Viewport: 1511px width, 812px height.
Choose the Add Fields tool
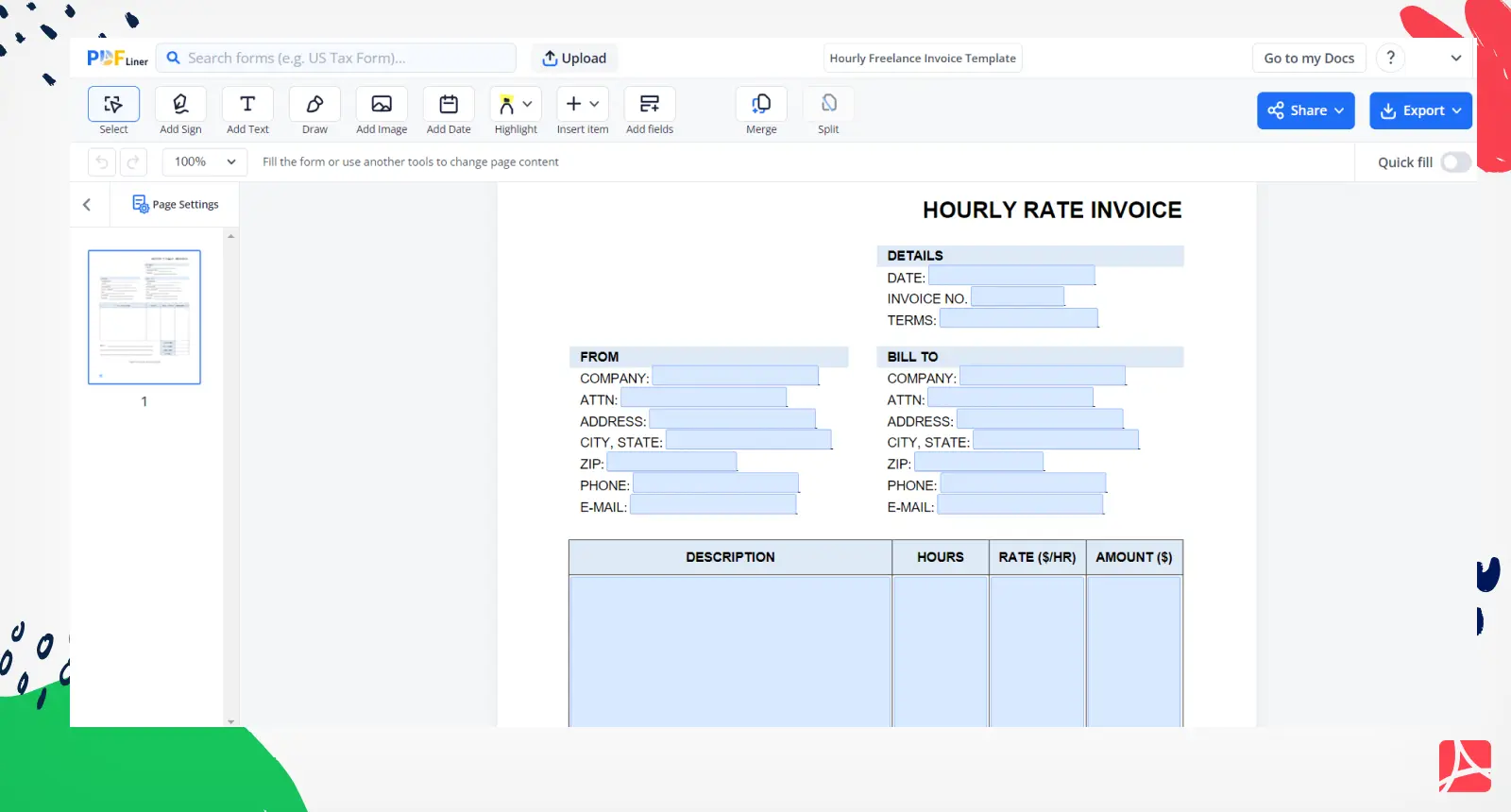pos(650,104)
